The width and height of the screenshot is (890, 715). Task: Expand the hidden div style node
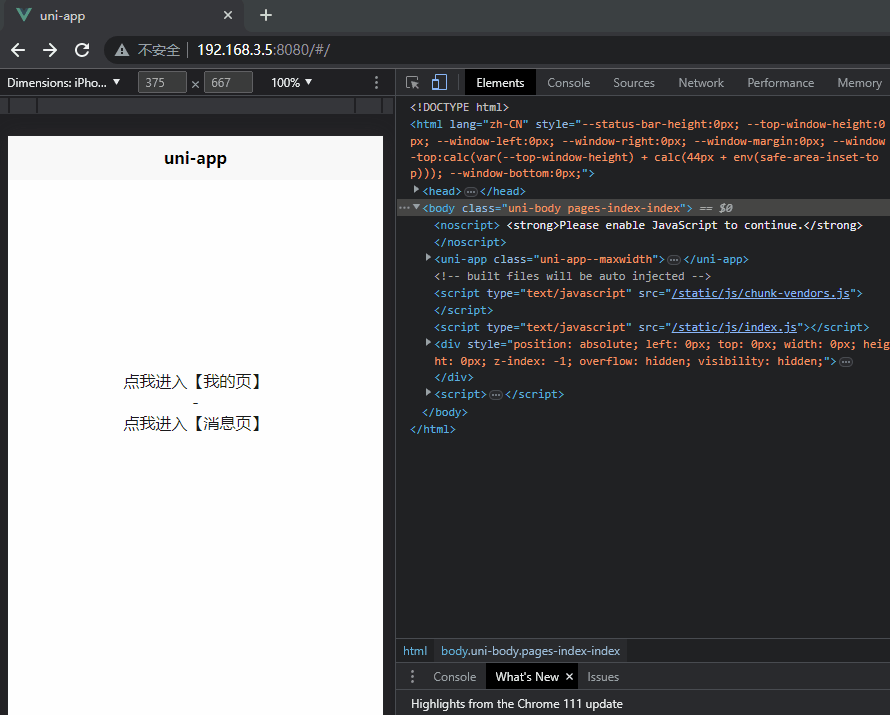point(429,342)
